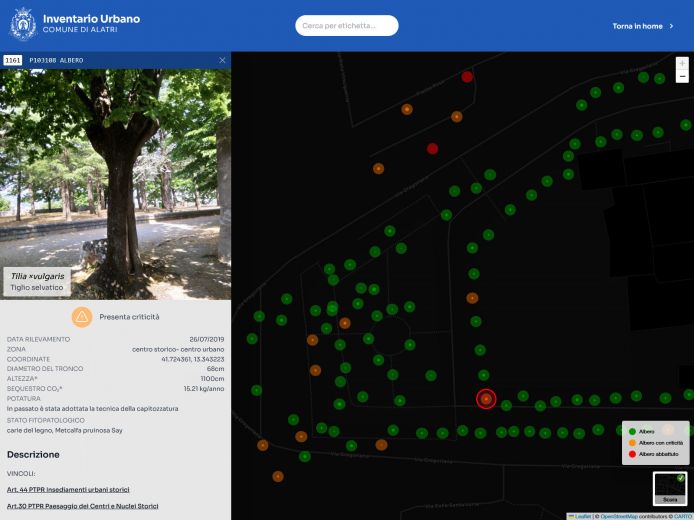Screen dimensions: 694x520
Task: Click the STATO FITOPATOLOGICO label
Action: 46,420
